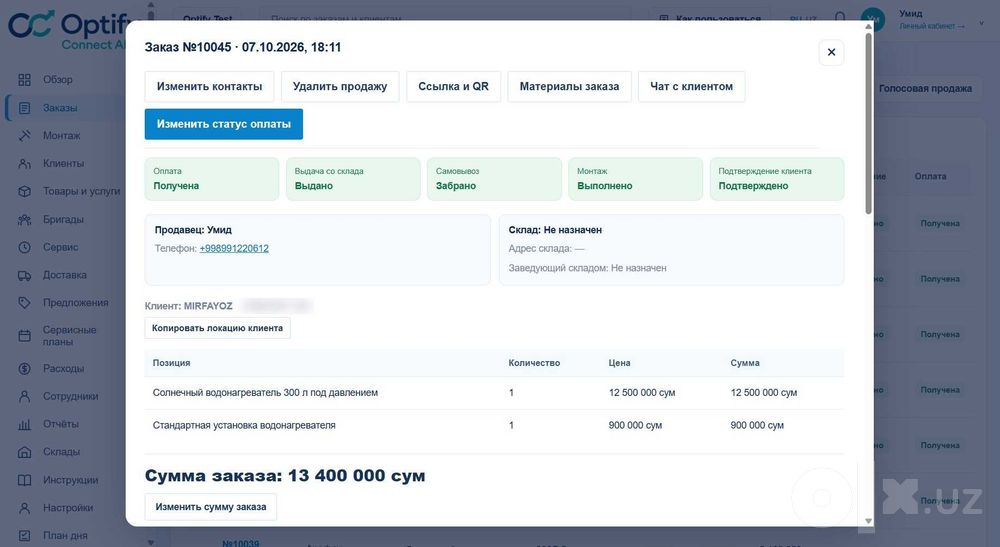Open the План дня checklist icon

pyautogui.click(x=24, y=536)
